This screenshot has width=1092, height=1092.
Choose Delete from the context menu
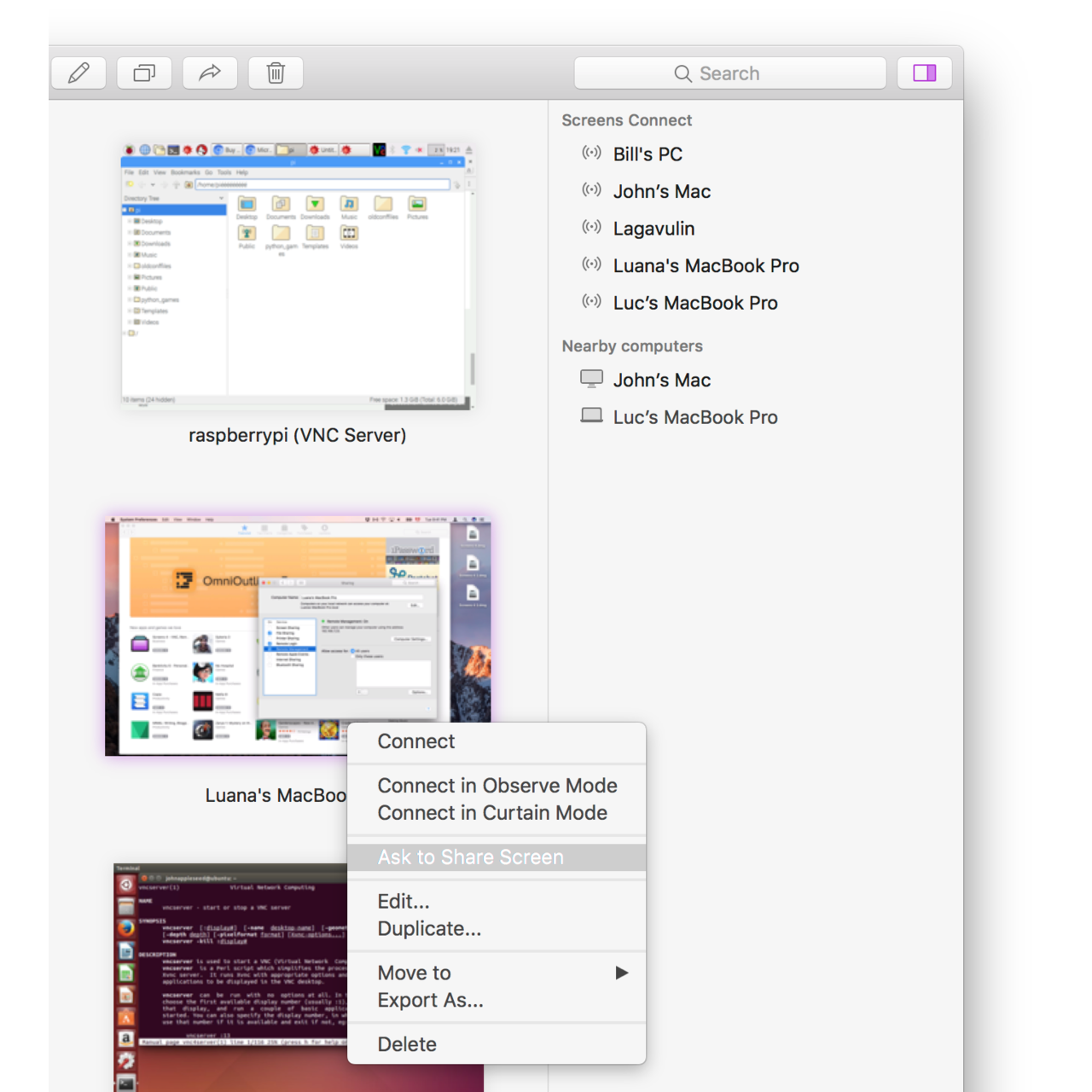407,1043
